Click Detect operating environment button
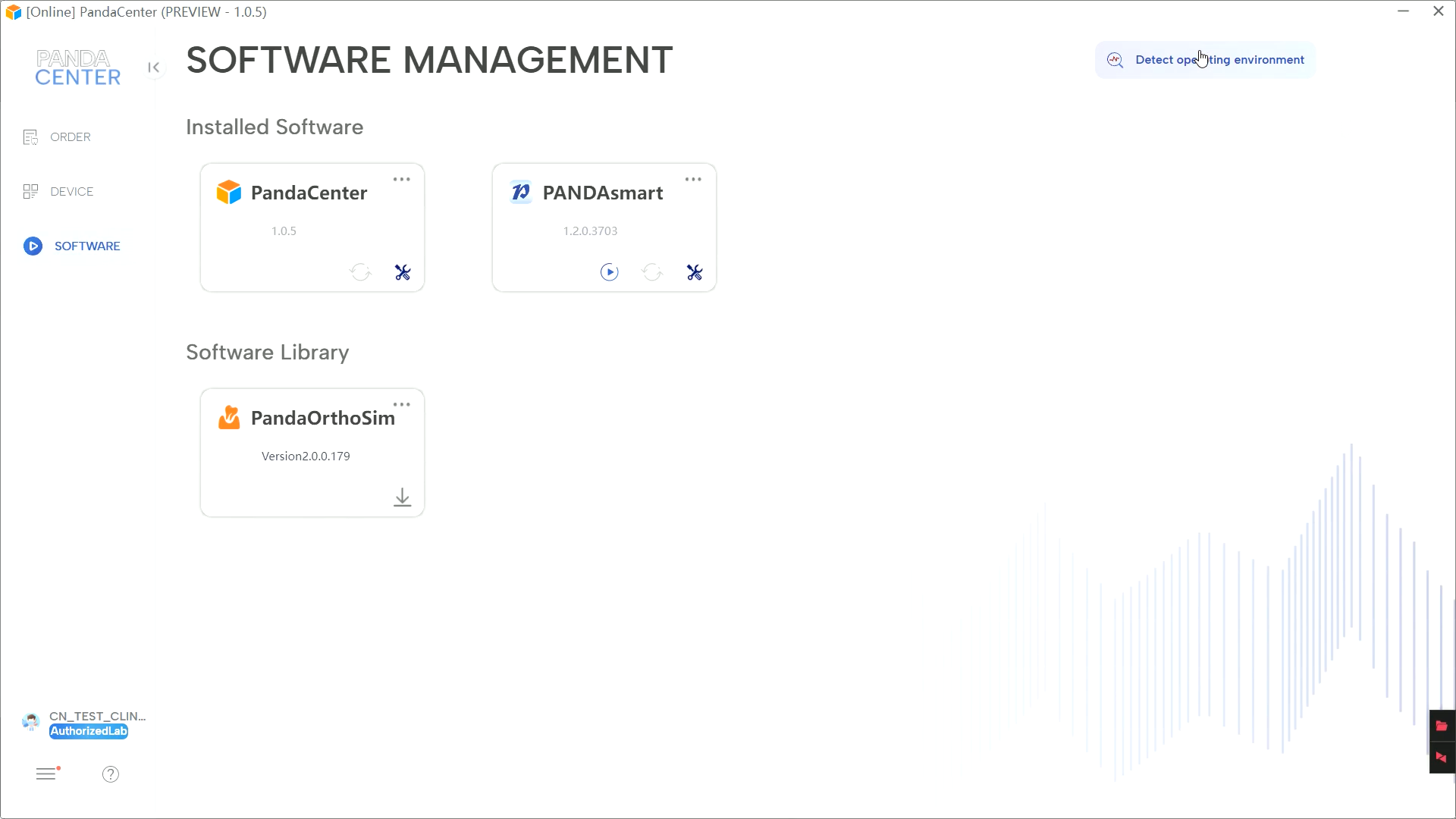Image resolution: width=1456 pixels, height=819 pixels. (x=1205, y=60)
